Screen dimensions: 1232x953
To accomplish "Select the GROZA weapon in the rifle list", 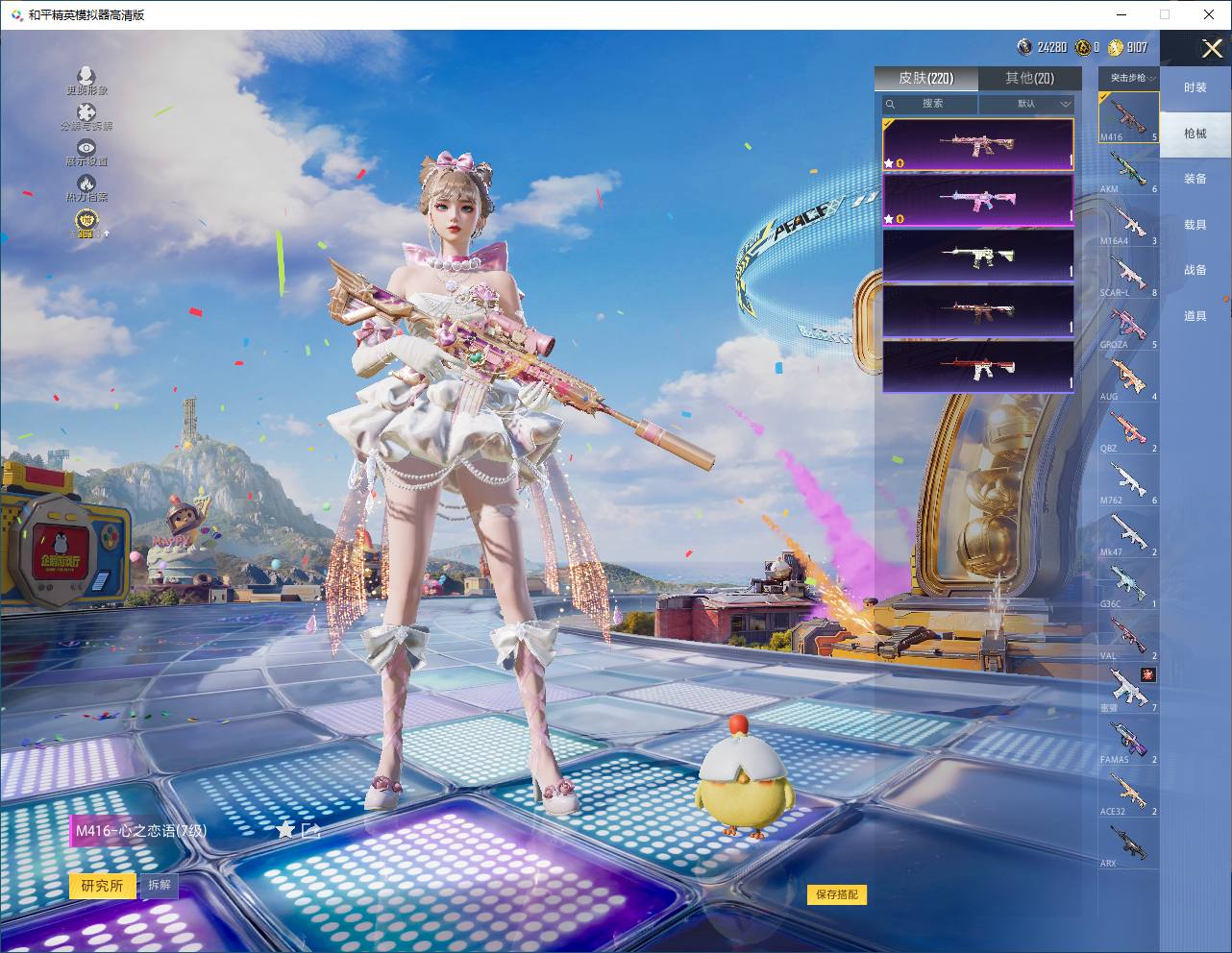I will click(x=1128, y=326).
